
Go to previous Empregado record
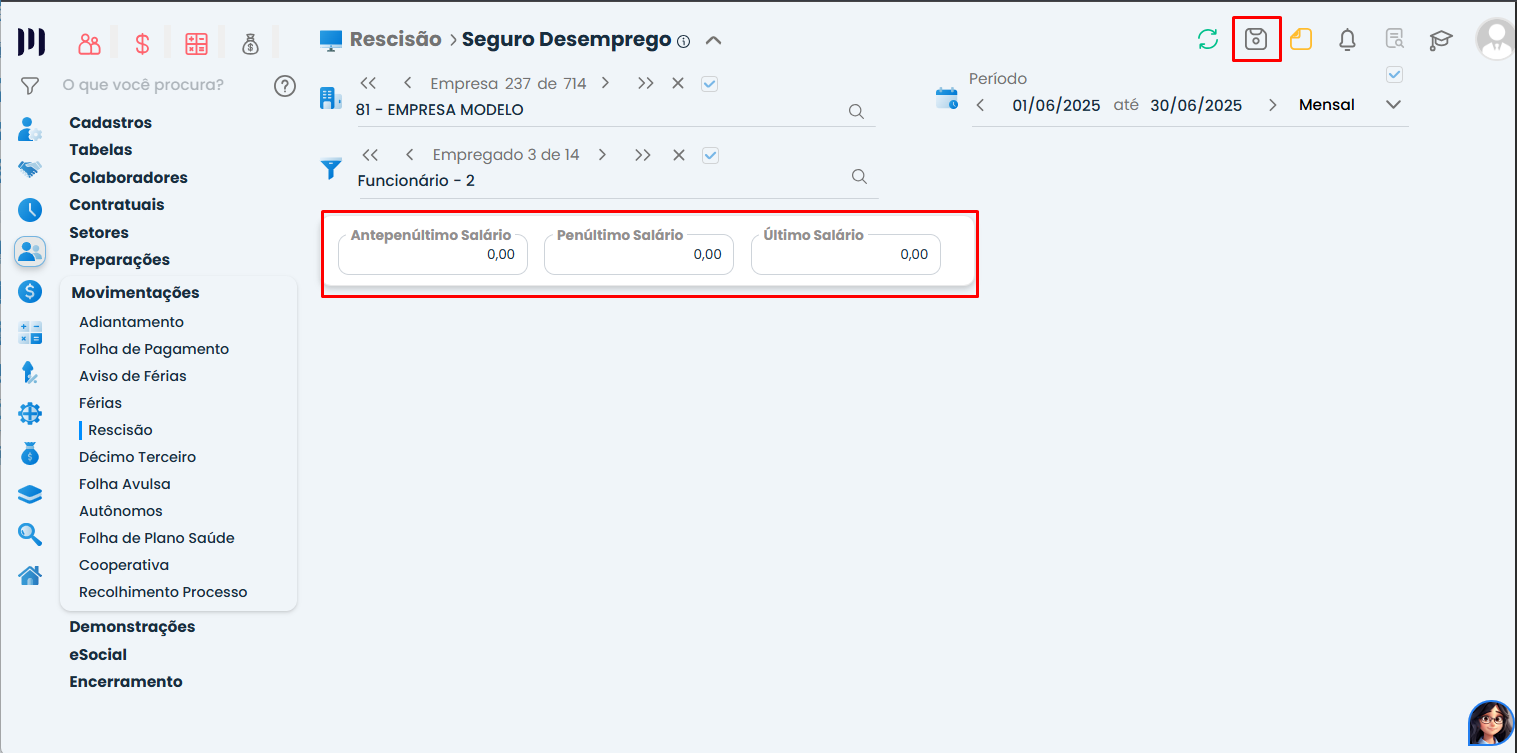click(x=409, y=155)
